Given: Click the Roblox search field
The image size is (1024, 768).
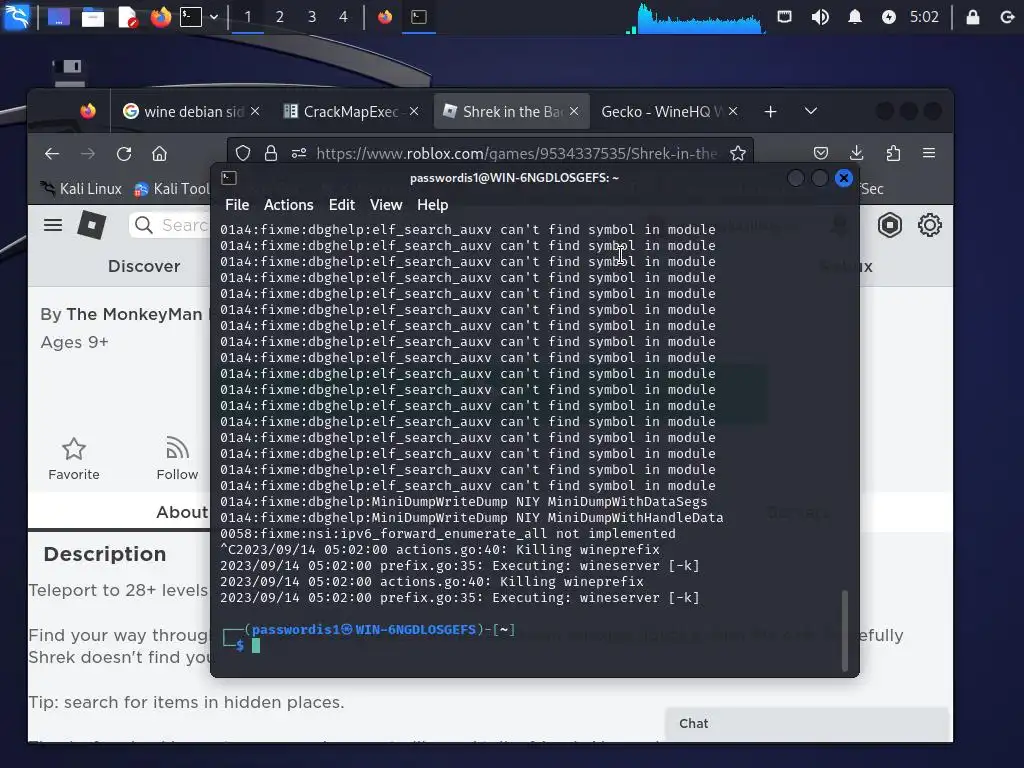Looking at the screenshot, I should (x=170, y=225).
